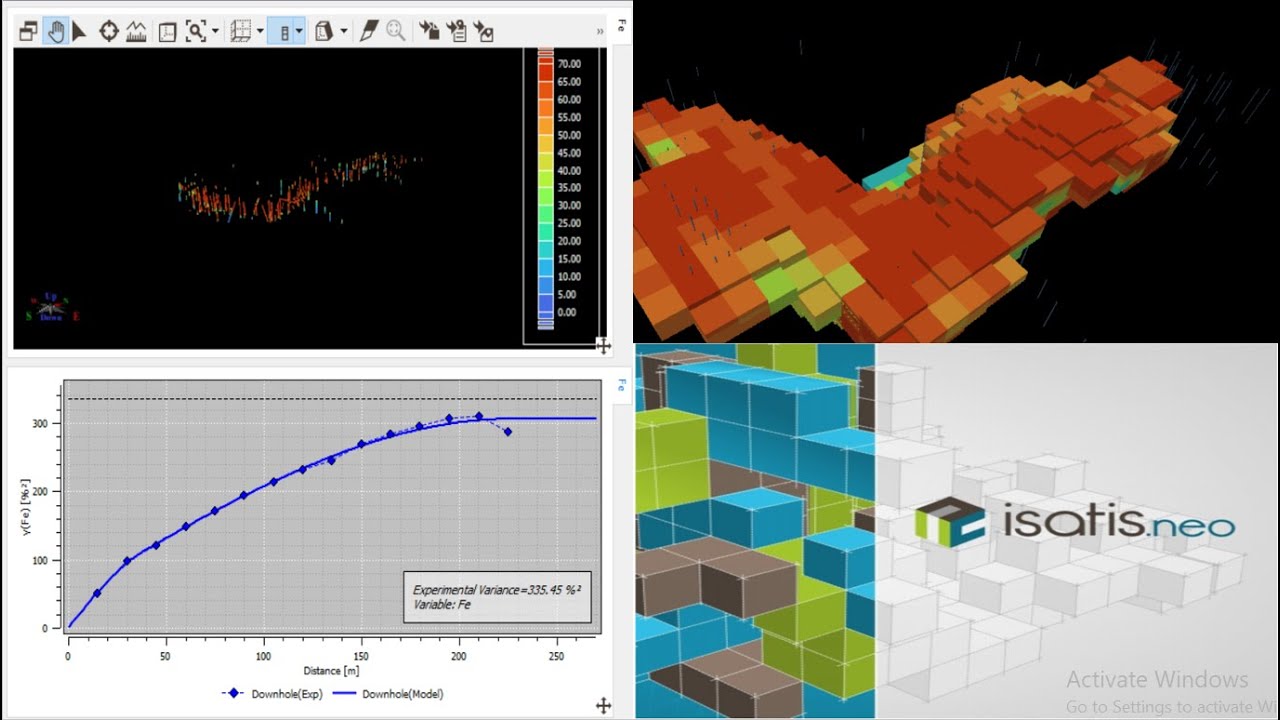
Task: Expand the toolbar overflow chevron
Action: click(600, 31)
